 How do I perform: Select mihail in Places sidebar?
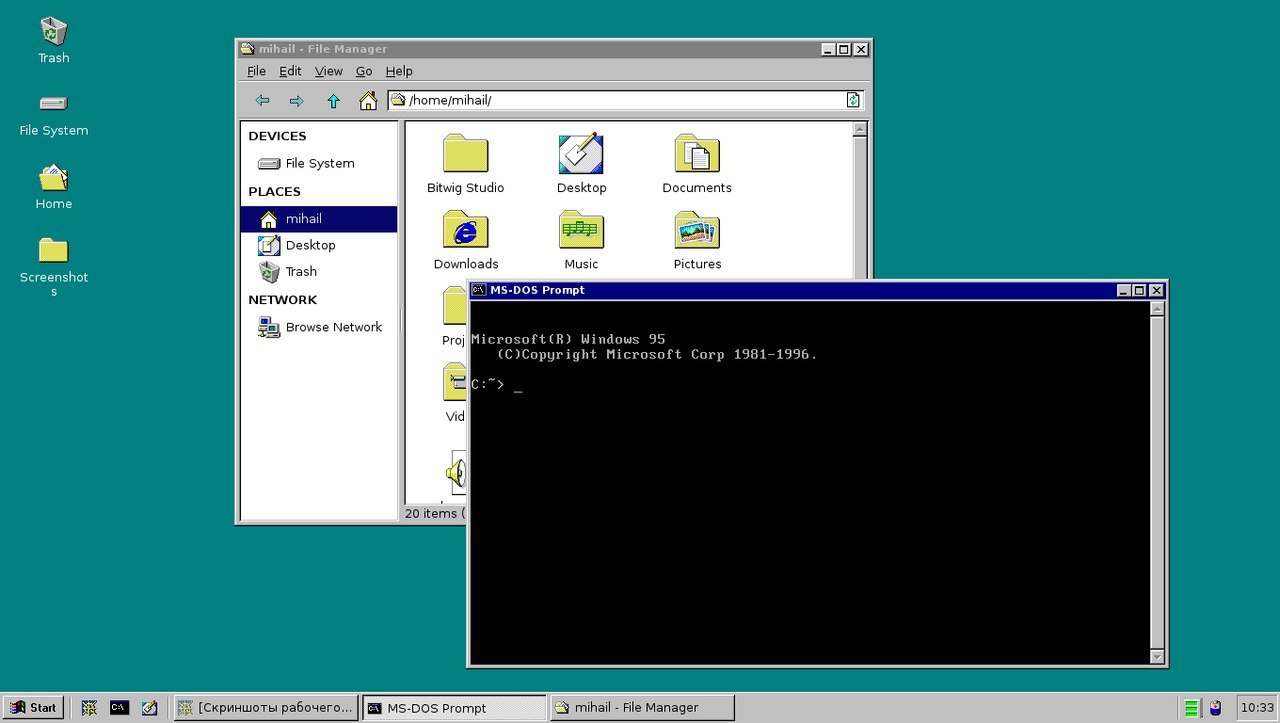pyautogui.click(x=319, y=219)
